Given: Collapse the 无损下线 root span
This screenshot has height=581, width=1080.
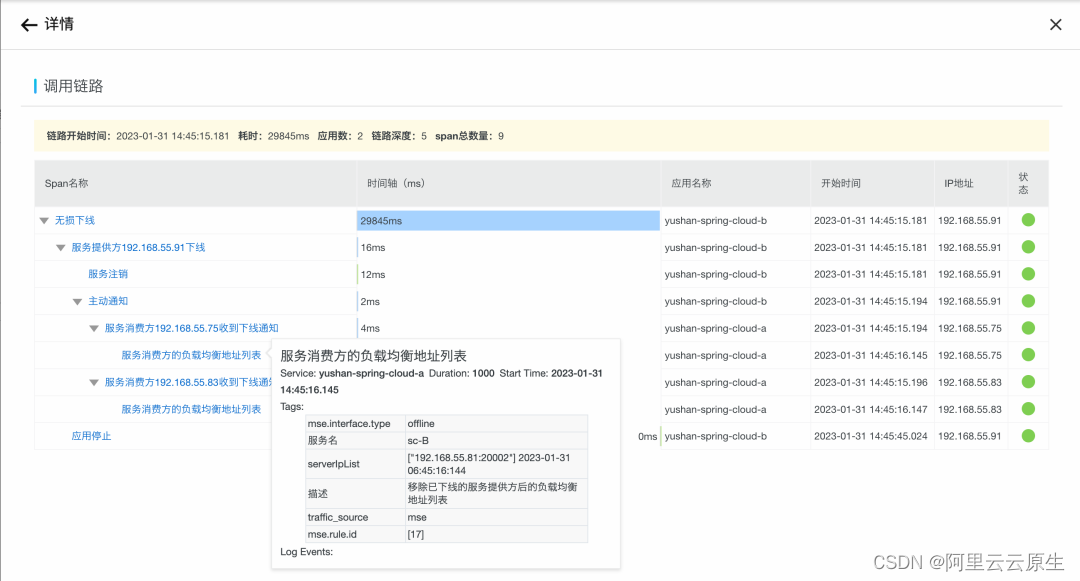Looking at the screenshot, I should pyautogui.click(x=44, y=221).
